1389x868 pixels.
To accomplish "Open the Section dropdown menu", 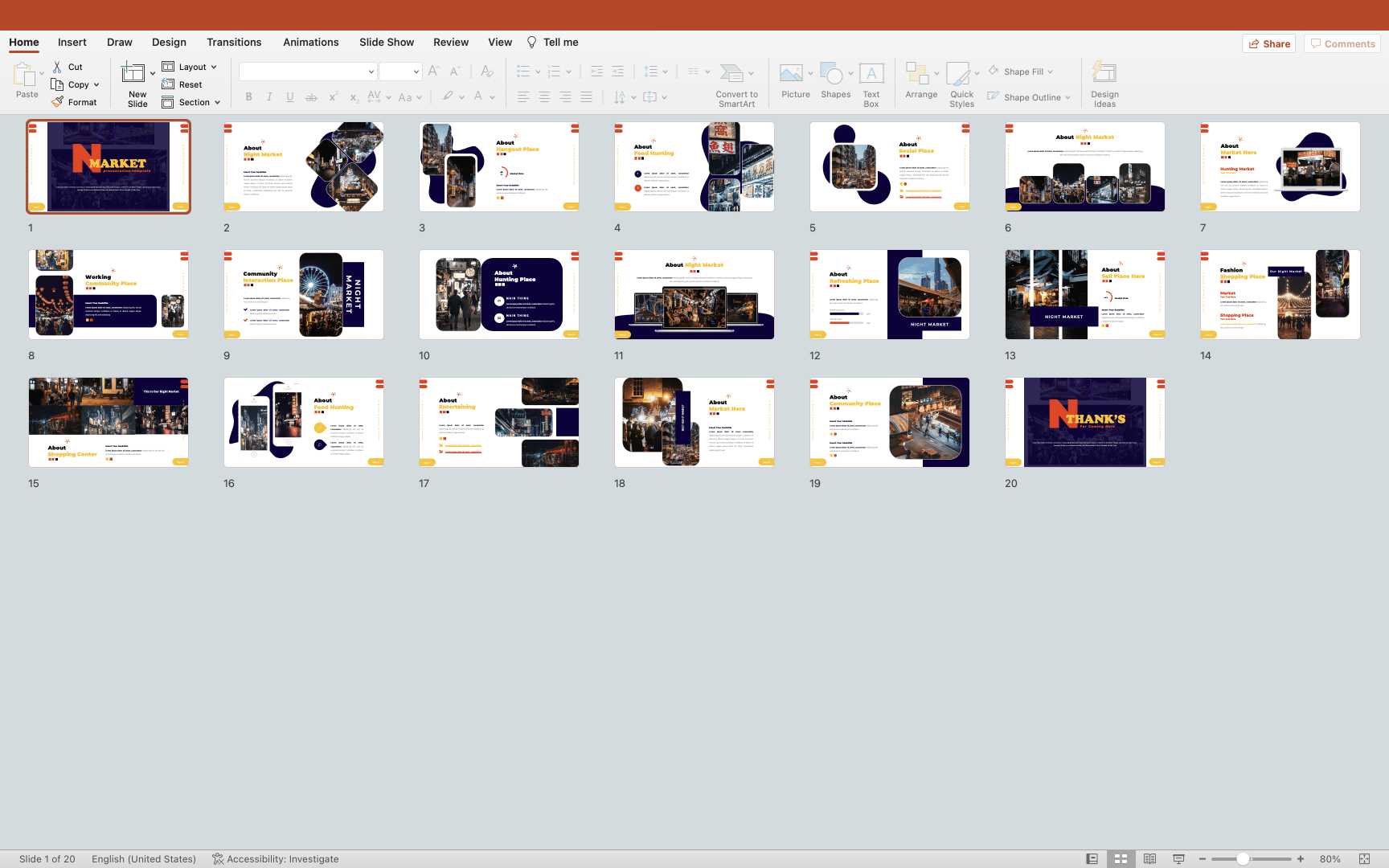I will tap(217, 102).
